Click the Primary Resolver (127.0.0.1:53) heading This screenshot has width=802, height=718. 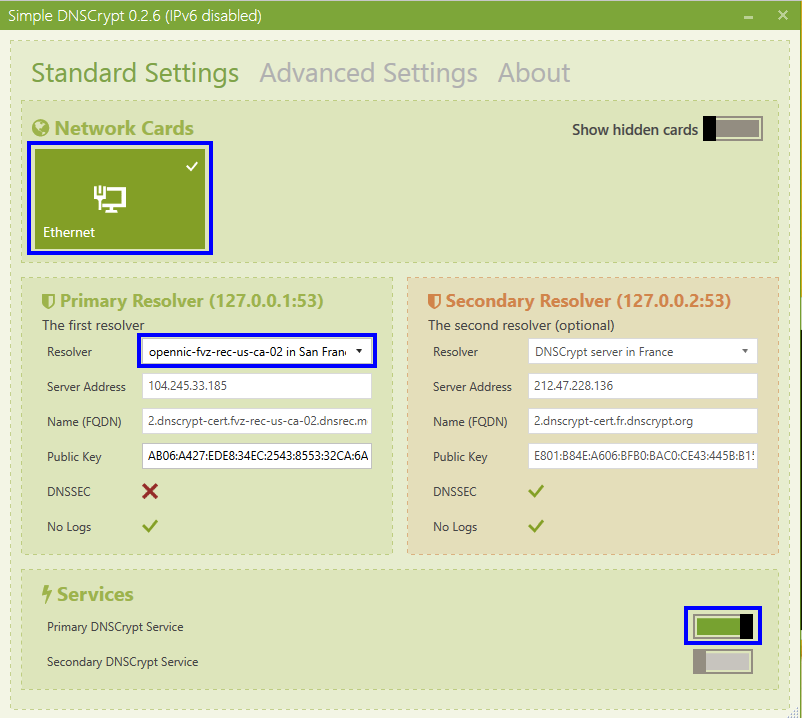point(192,301)
